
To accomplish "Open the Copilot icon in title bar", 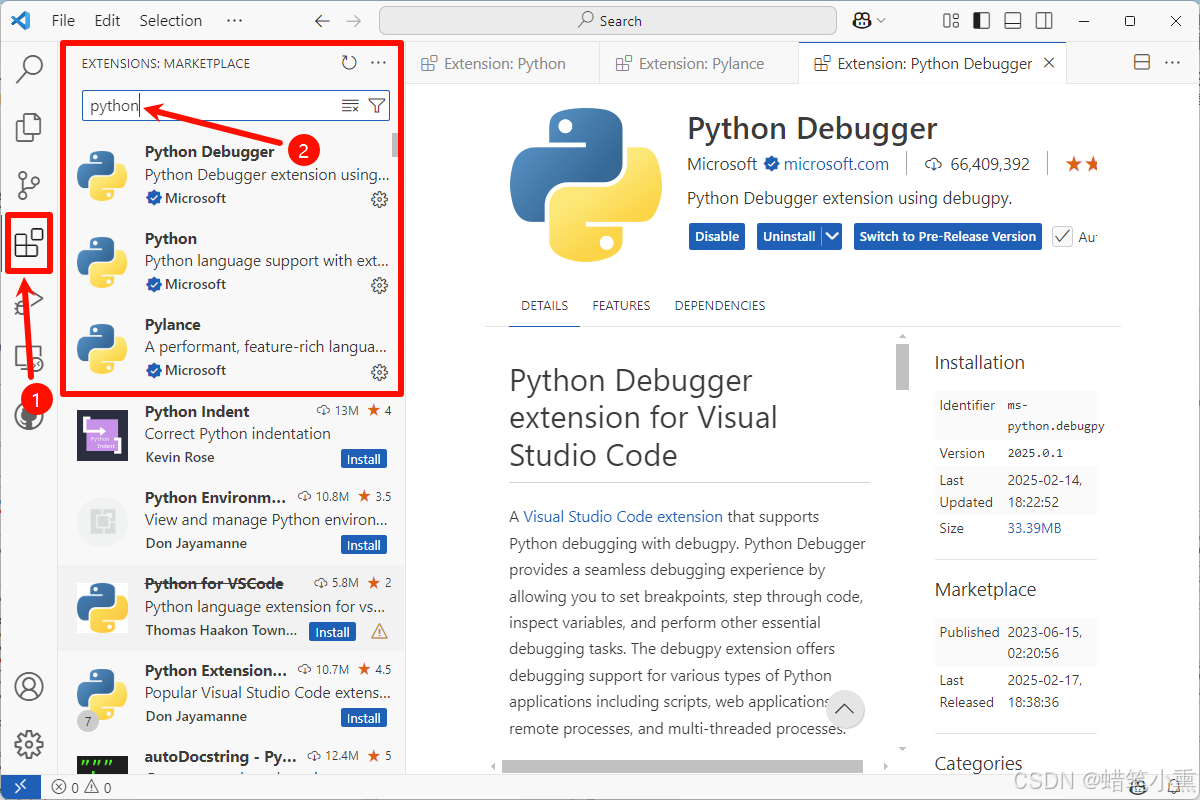I will [862, 21].
